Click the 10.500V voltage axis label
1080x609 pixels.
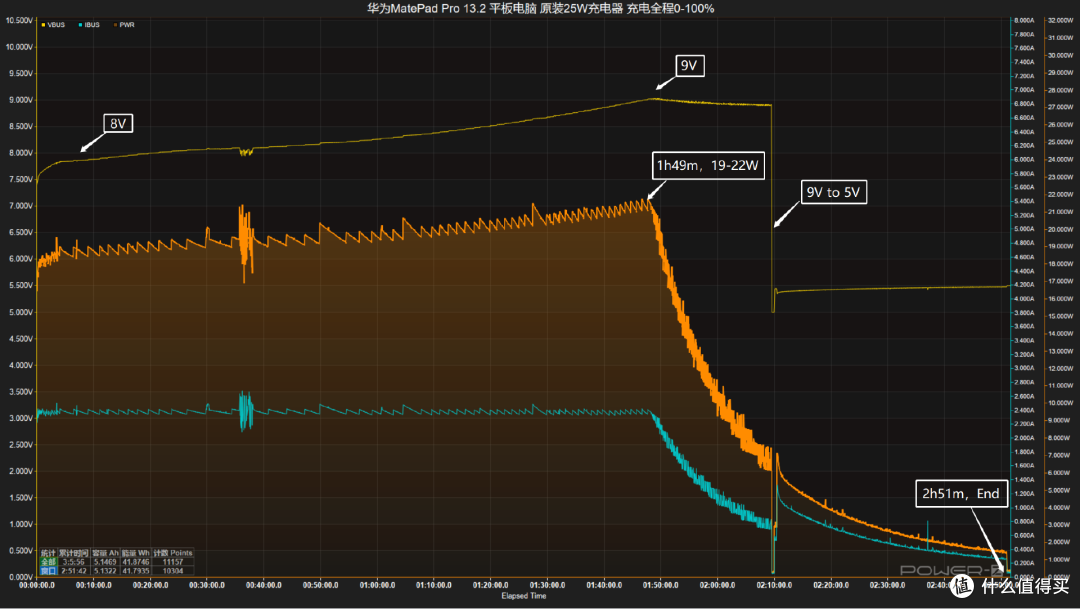19,21
